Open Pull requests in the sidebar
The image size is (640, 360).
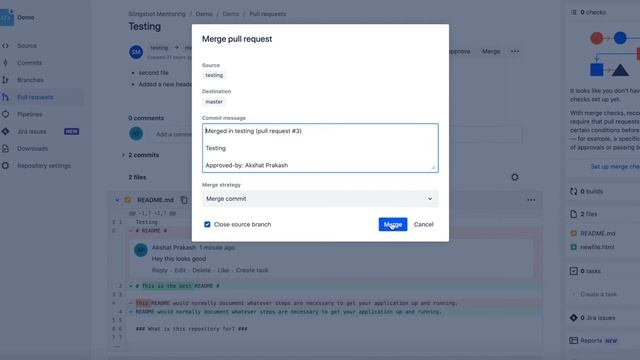coord(35,97)
